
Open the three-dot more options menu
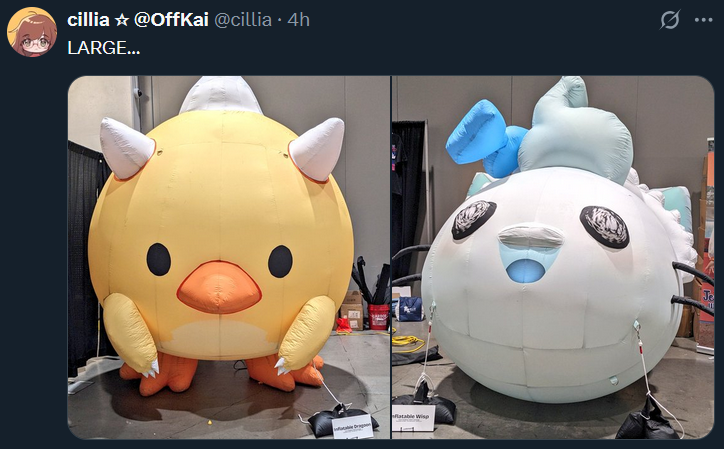pyautogui.click(x=703, y=20)
